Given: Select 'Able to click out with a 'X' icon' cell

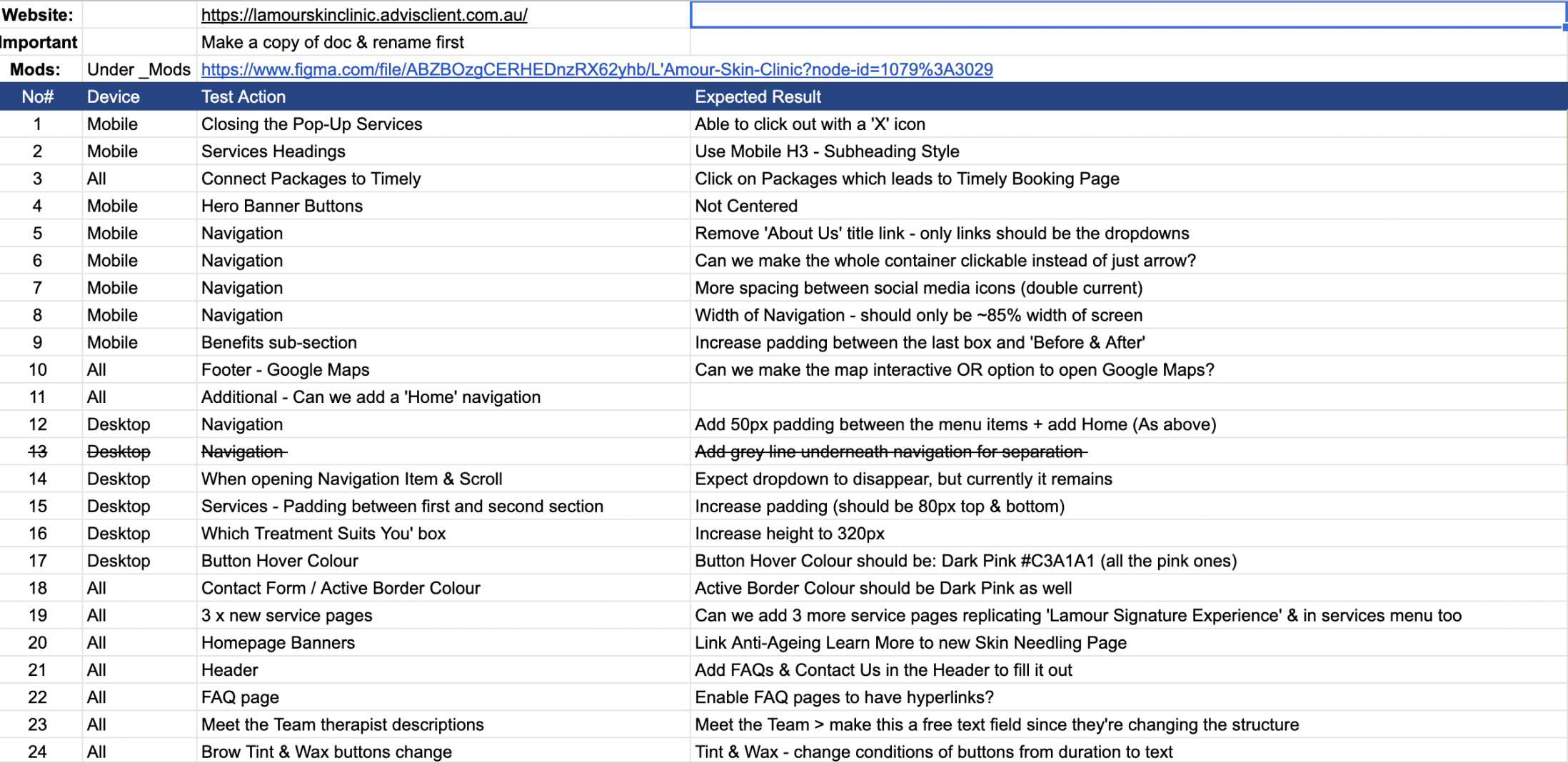Looking at the screenshot, I should click(1128, 124).
